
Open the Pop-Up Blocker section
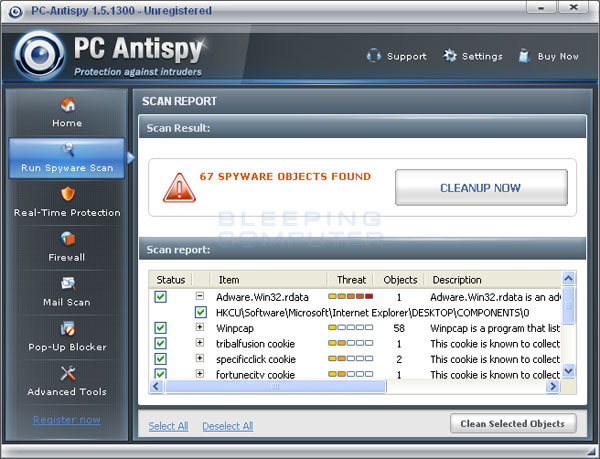pyautogui.click(x=67, y=337)
